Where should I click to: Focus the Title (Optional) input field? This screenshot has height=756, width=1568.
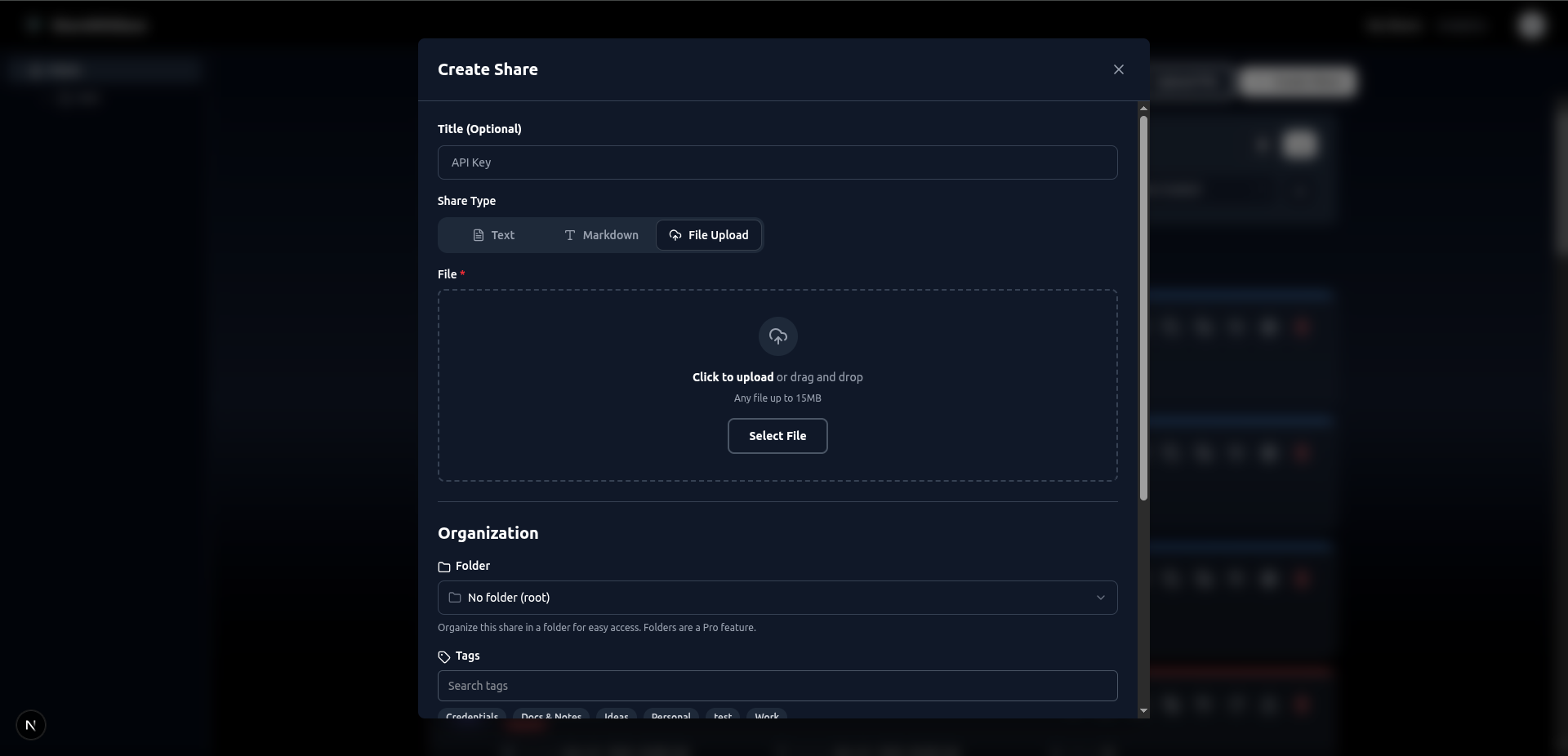pos(777,162)
